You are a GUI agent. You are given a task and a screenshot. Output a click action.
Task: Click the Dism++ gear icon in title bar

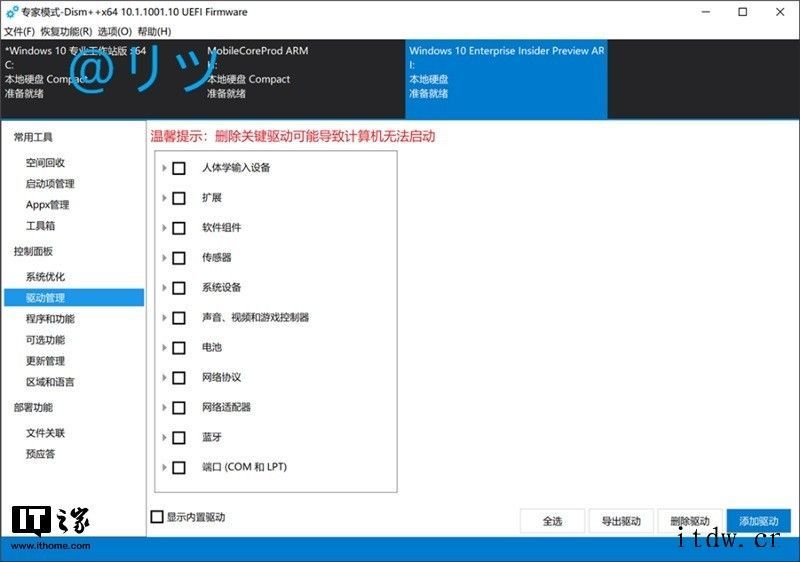pyautogui.click(x=12, y=12)
